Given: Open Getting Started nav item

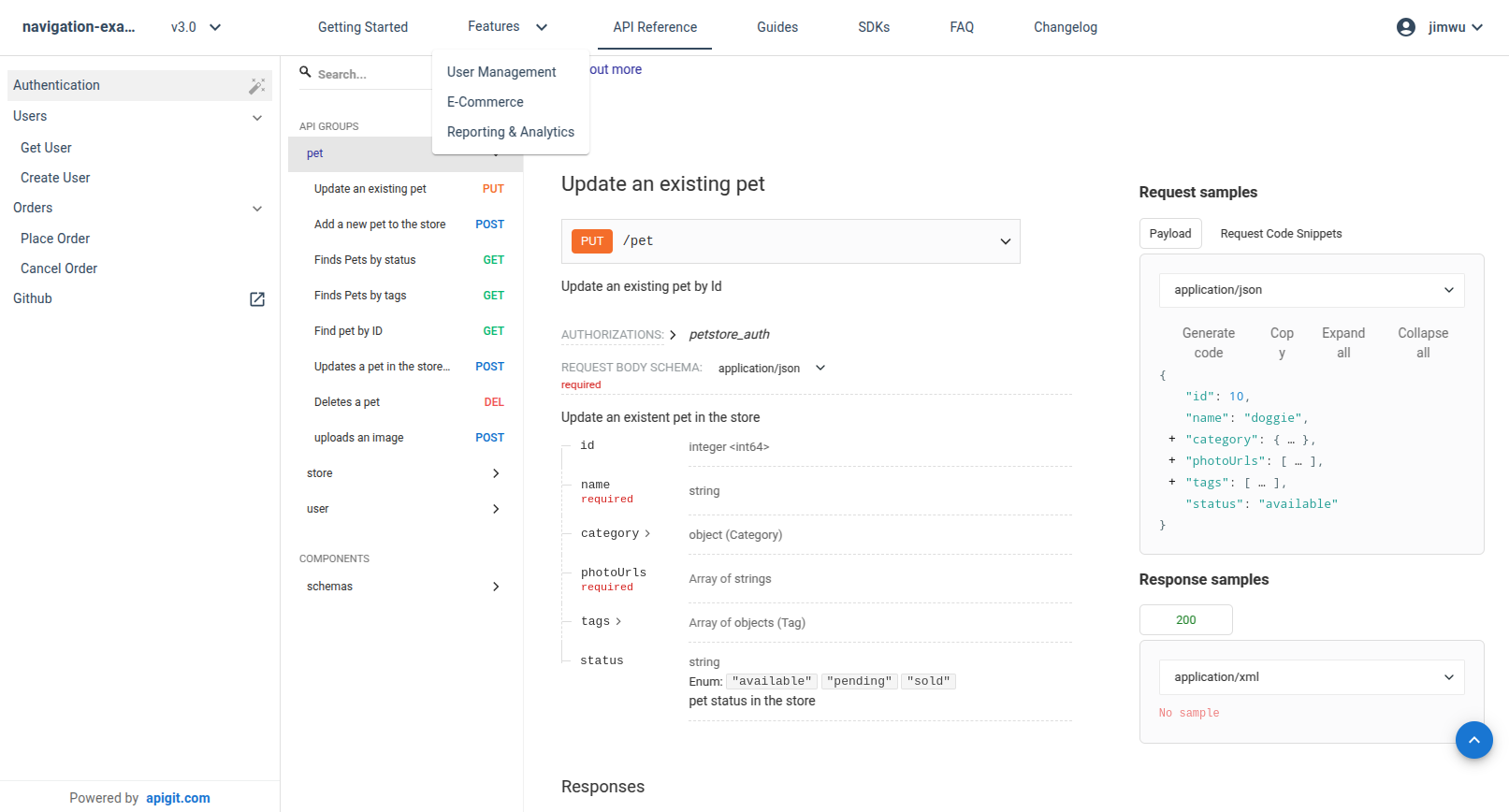Looking at the screenshot, I should (x=363, y=27).
